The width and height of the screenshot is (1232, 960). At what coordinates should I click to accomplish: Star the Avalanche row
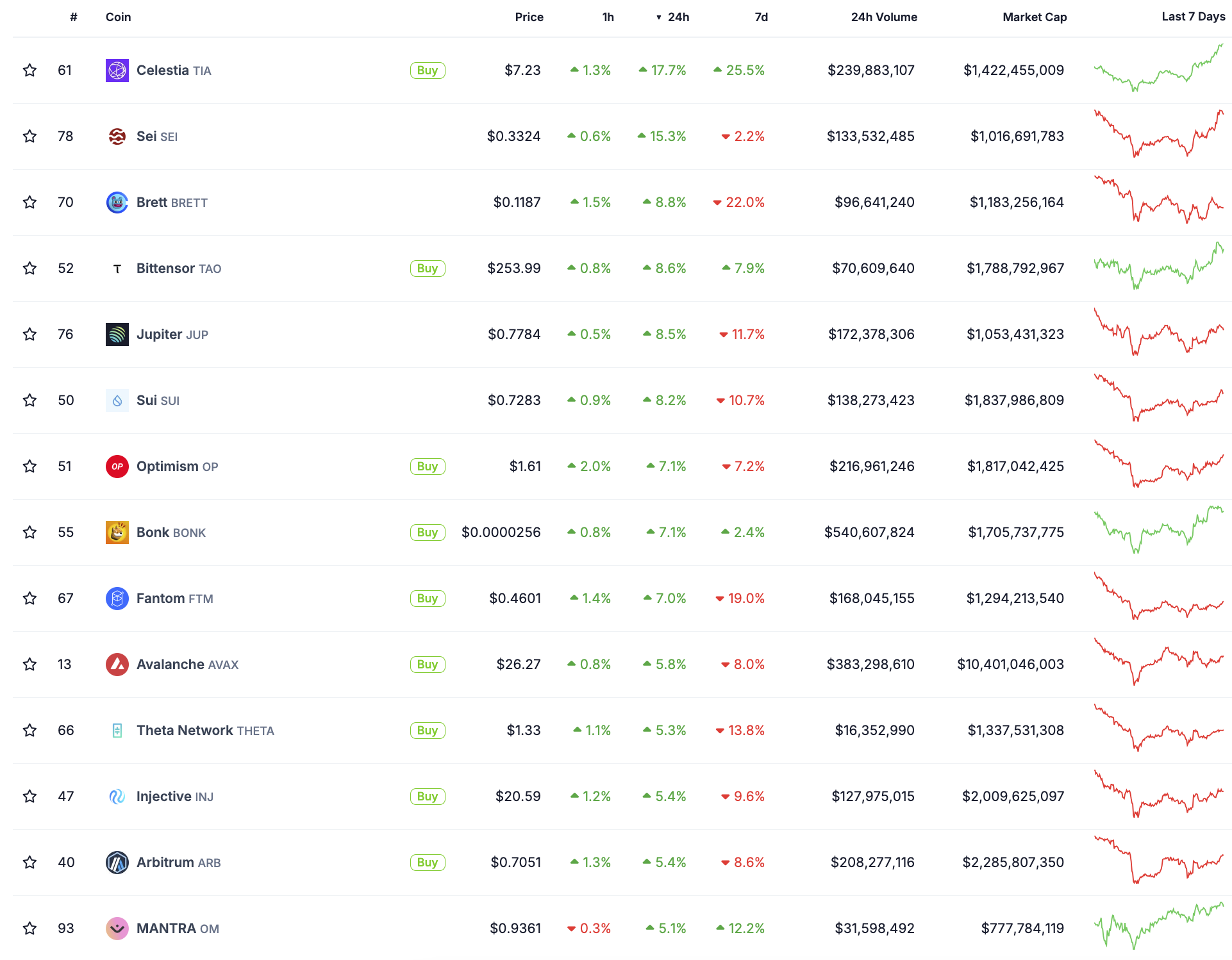pos(29,665)
